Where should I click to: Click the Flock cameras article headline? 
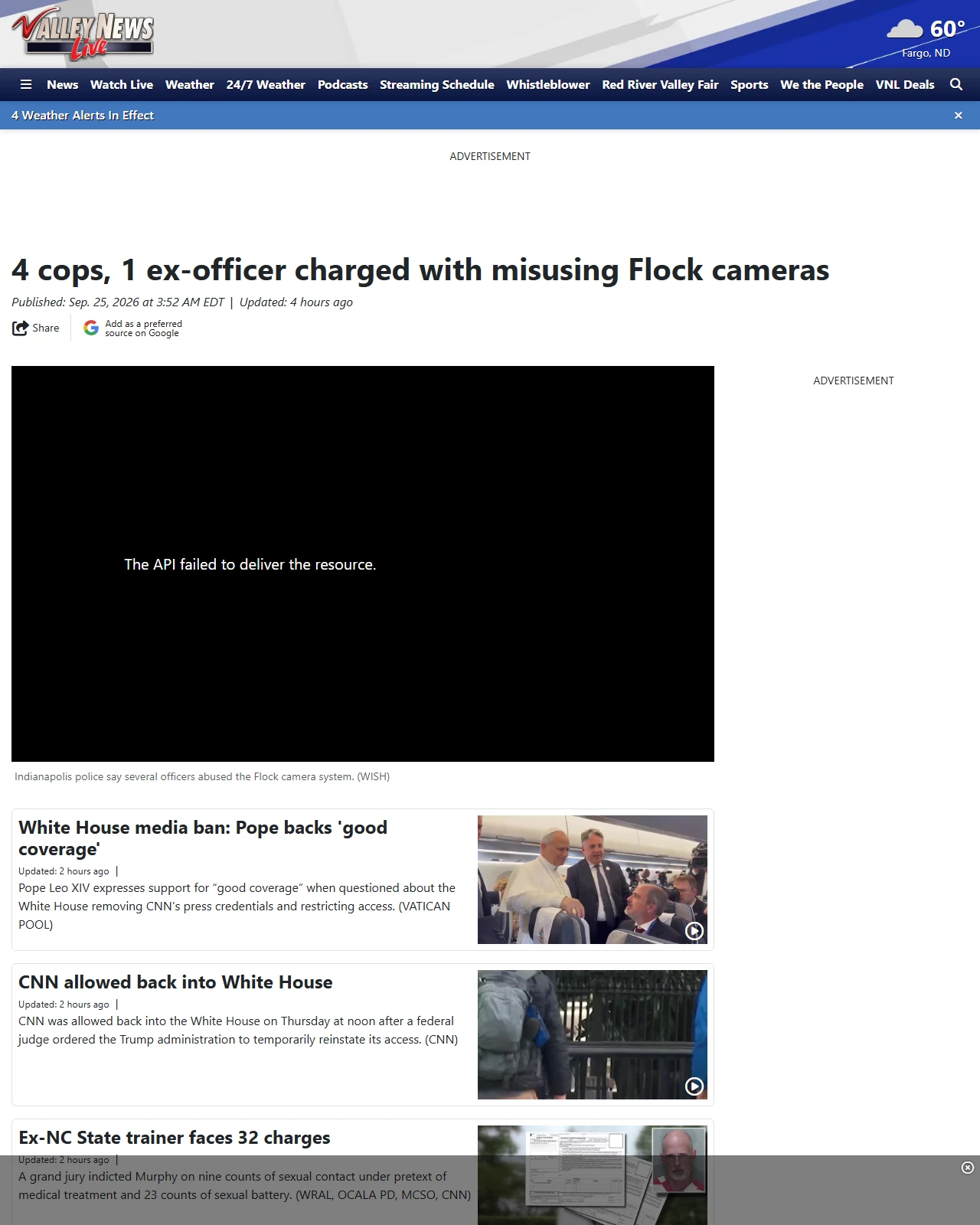pyautogui.click(x=420, y=270)
